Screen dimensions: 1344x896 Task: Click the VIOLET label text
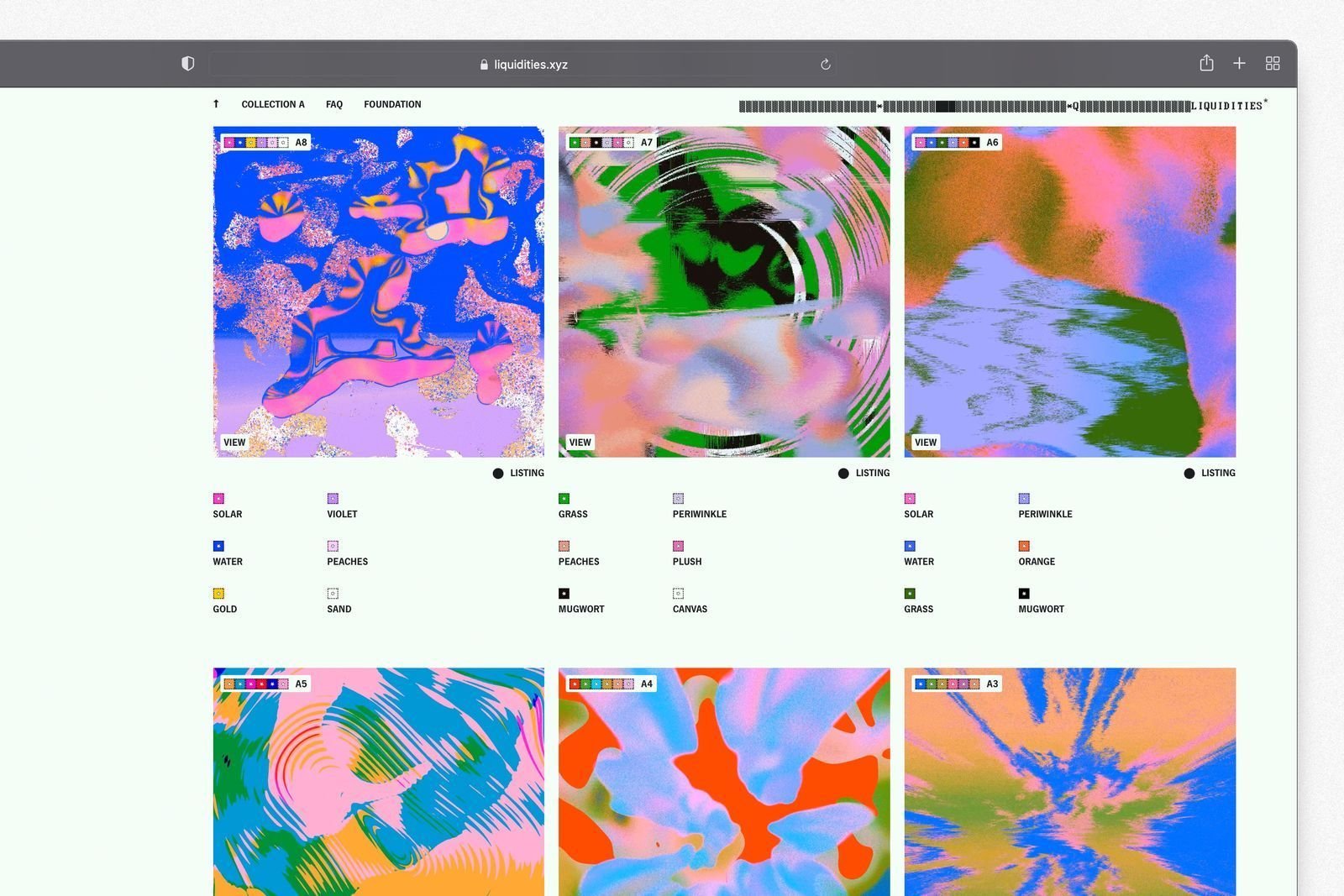[342, 514]
